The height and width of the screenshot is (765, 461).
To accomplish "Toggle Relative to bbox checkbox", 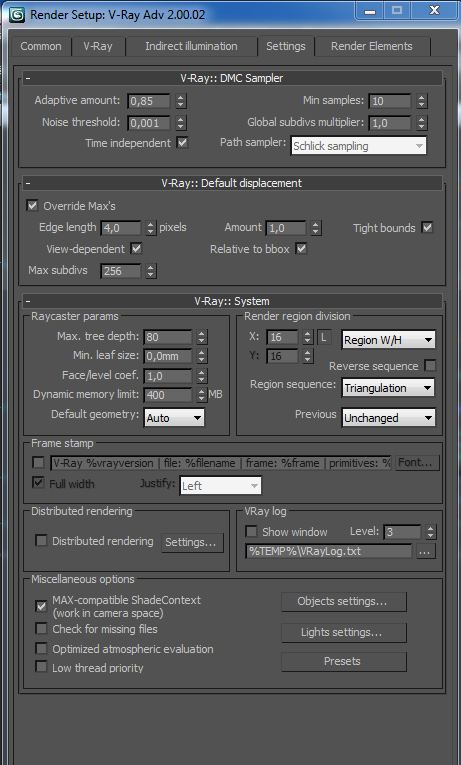I will point(301,248).
